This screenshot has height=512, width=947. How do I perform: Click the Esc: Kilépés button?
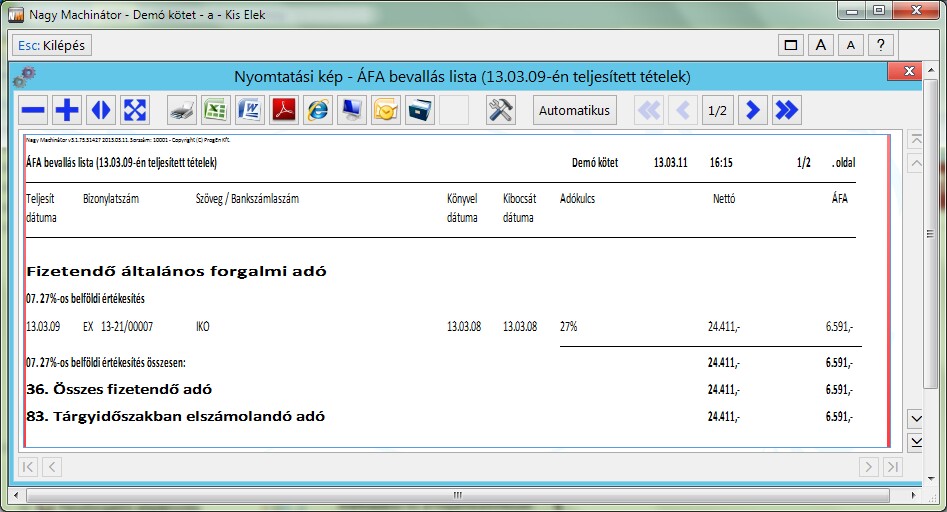52,45
